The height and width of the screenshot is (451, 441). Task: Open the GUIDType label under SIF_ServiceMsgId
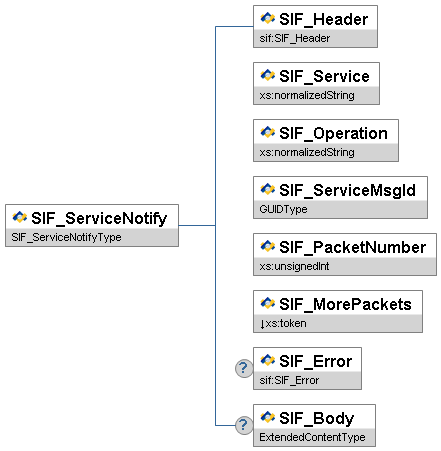click(x=283, y=209)
